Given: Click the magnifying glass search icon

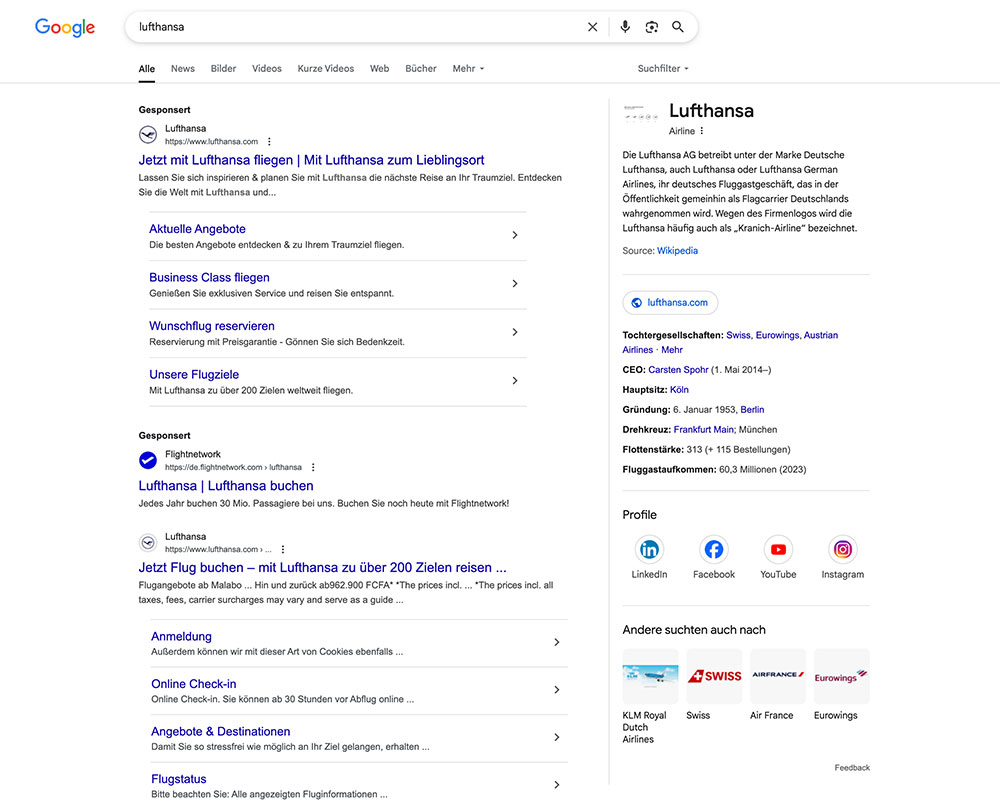Looking at the screenshot, I should 678,27.
